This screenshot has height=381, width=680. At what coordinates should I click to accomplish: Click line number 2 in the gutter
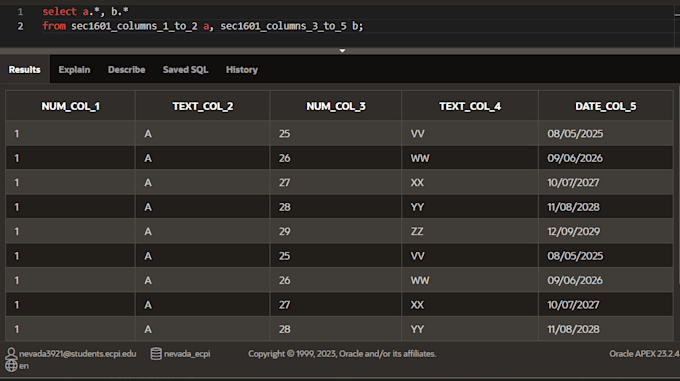click(x=20, y=26)
